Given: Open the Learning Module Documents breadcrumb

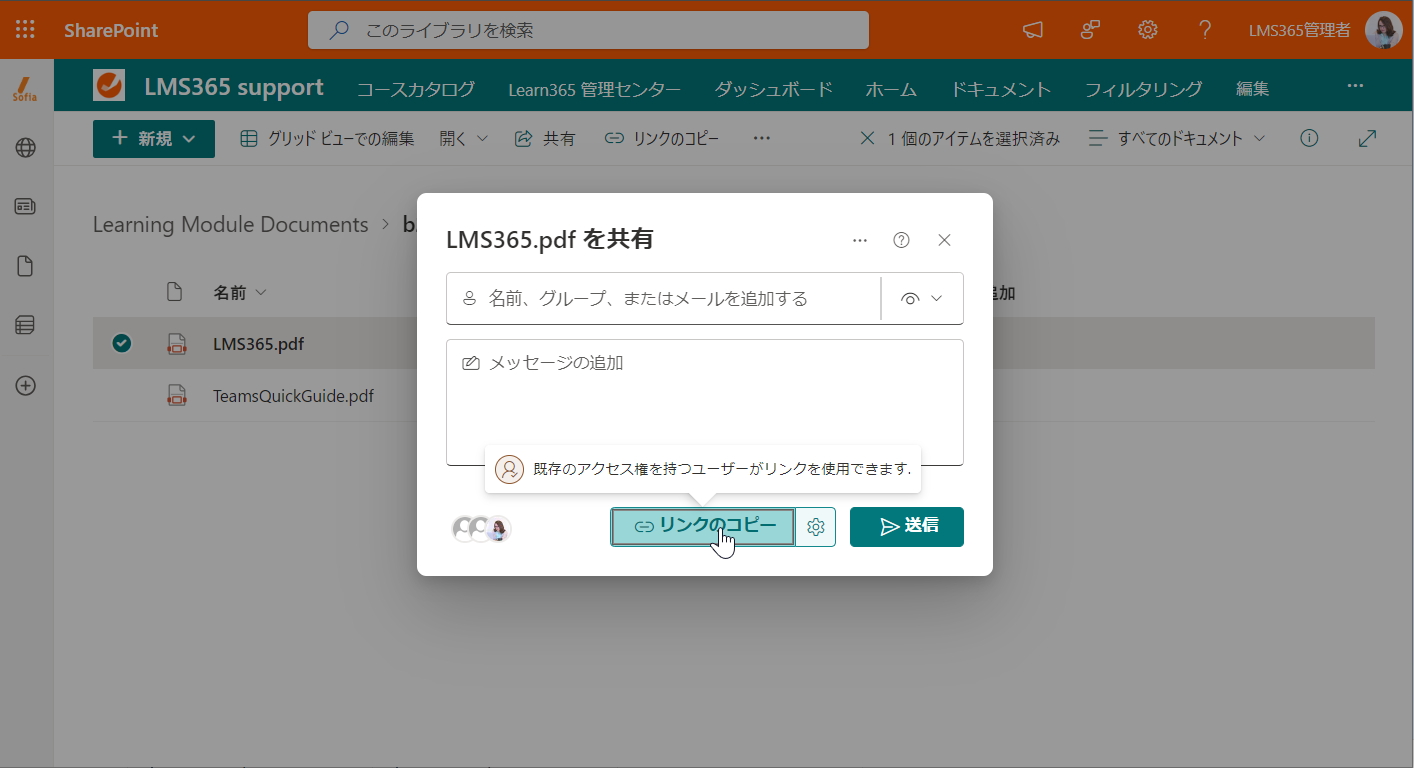Looking at the screenshot, I should [231, 225].
